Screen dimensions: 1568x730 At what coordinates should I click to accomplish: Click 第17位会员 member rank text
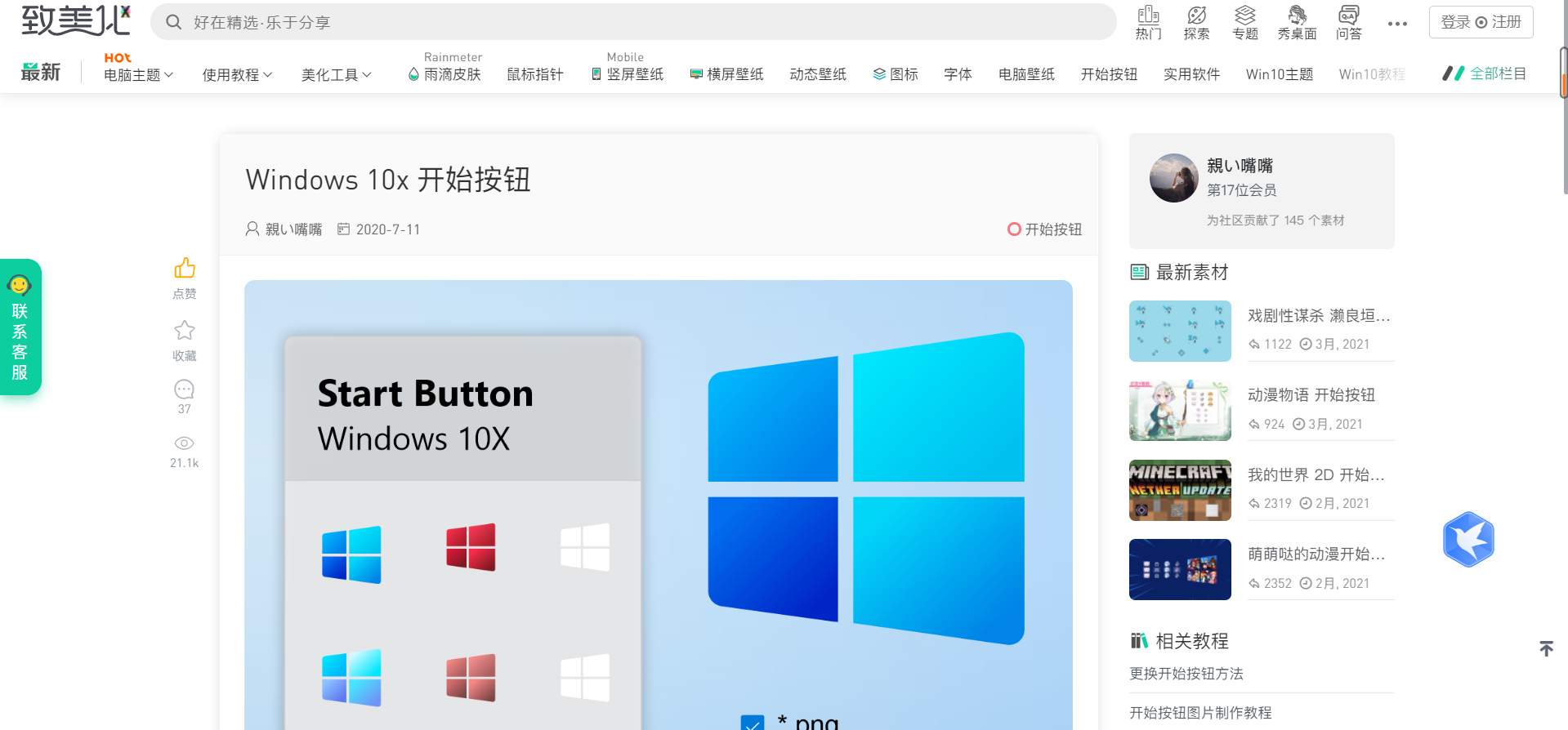[x=1242, y=190]
